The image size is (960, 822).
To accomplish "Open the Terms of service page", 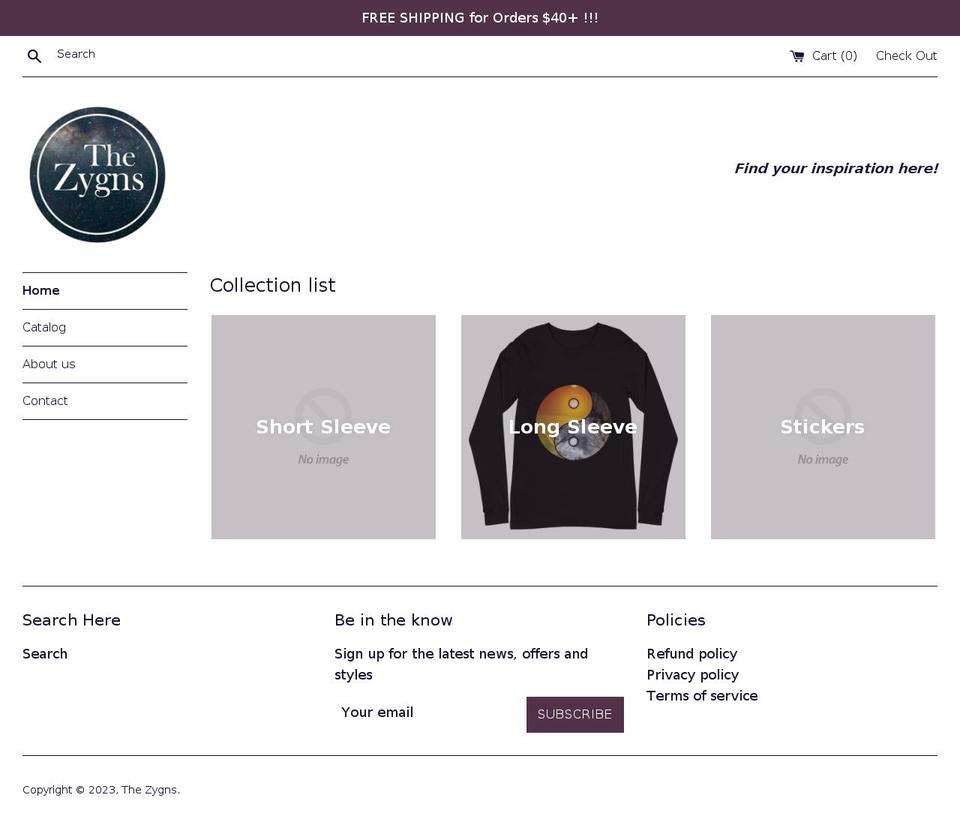I will [702, 696].
